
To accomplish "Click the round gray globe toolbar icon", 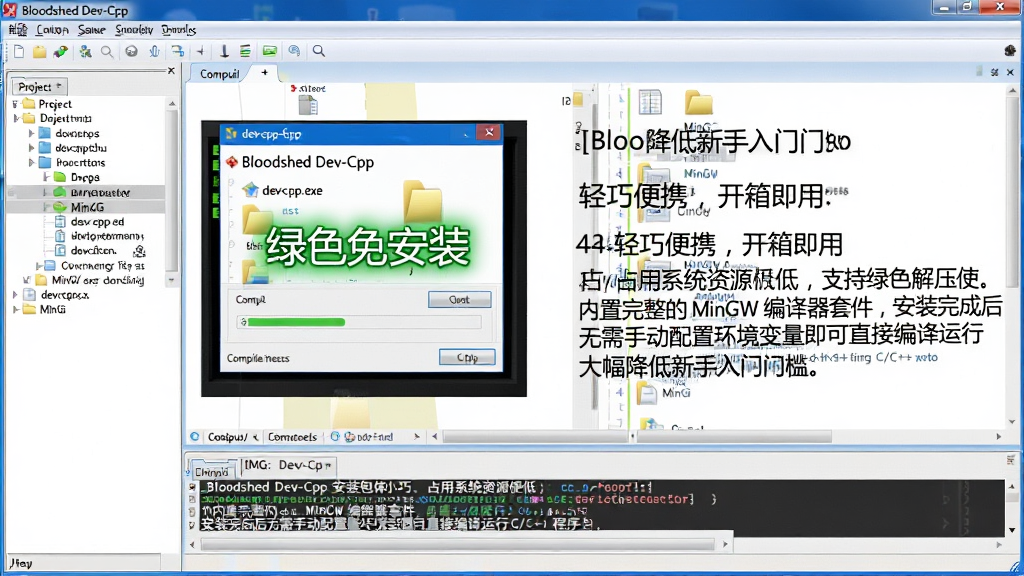I will point(131,51).
